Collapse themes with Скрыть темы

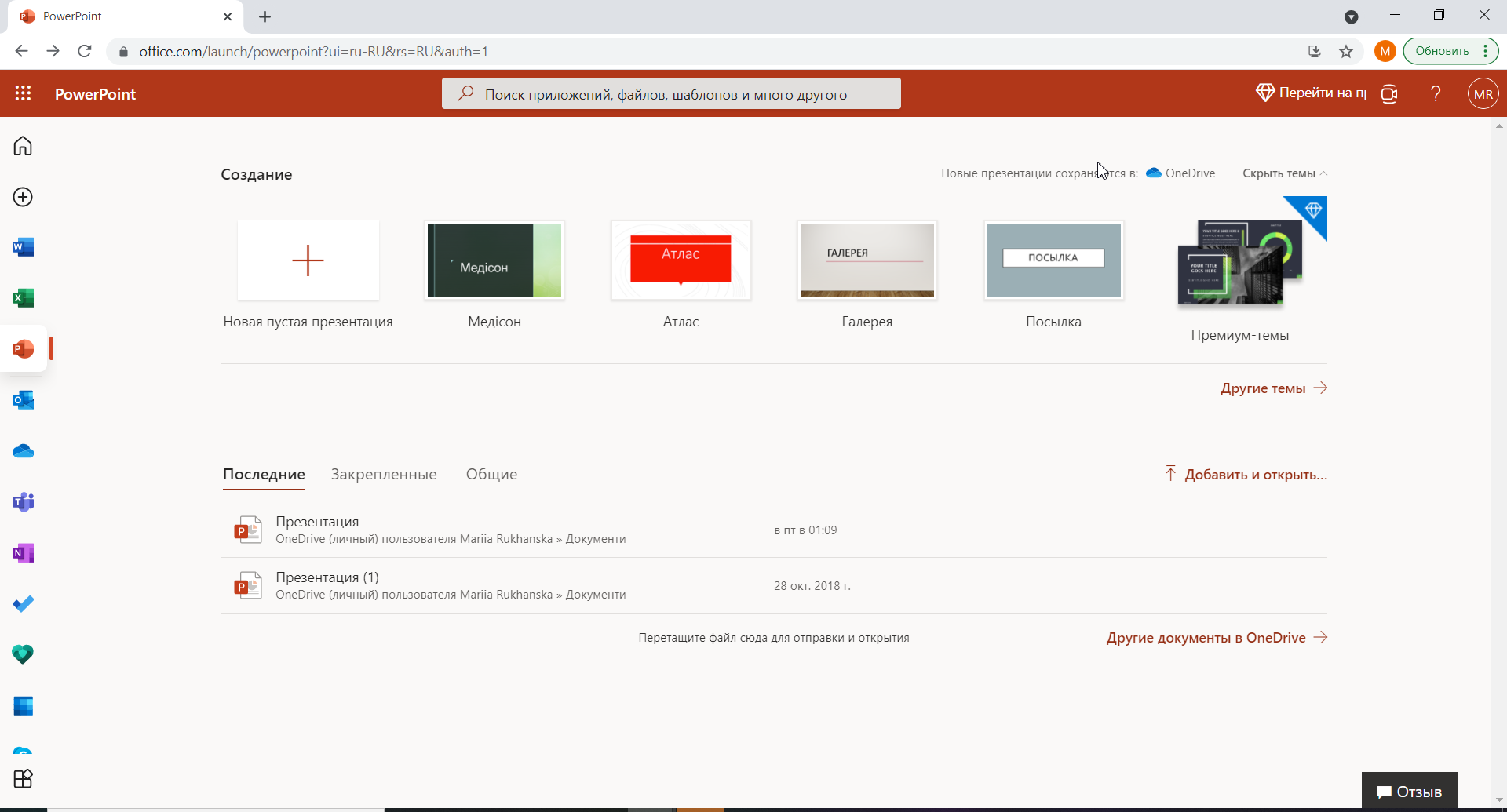[x=1284, y=173]
